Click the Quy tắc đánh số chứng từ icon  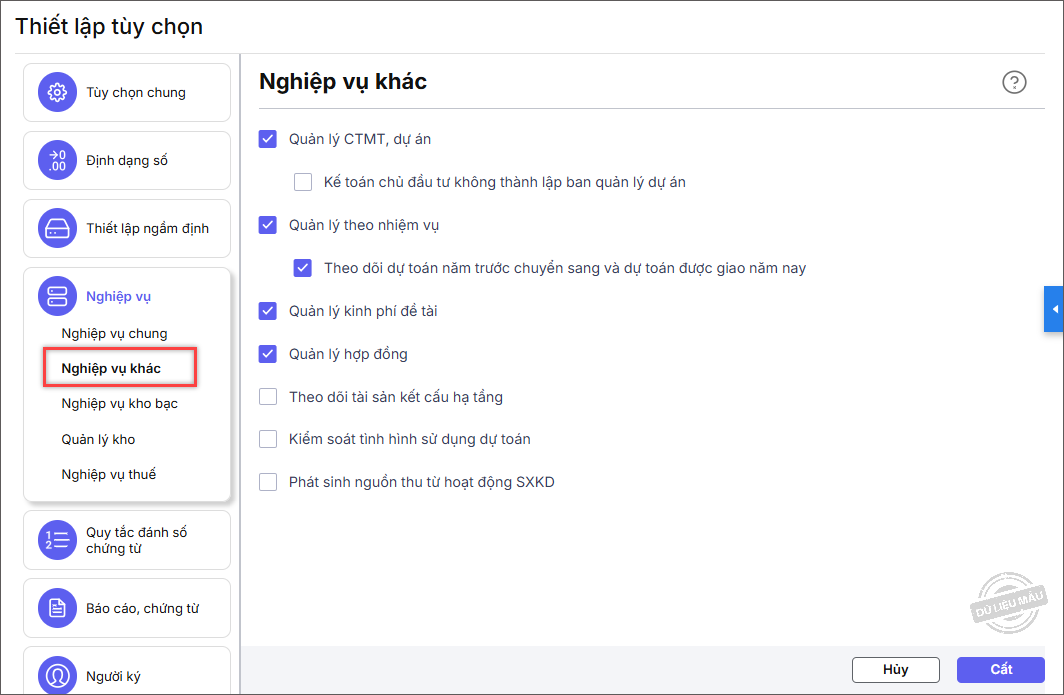(x=57, y=540)
